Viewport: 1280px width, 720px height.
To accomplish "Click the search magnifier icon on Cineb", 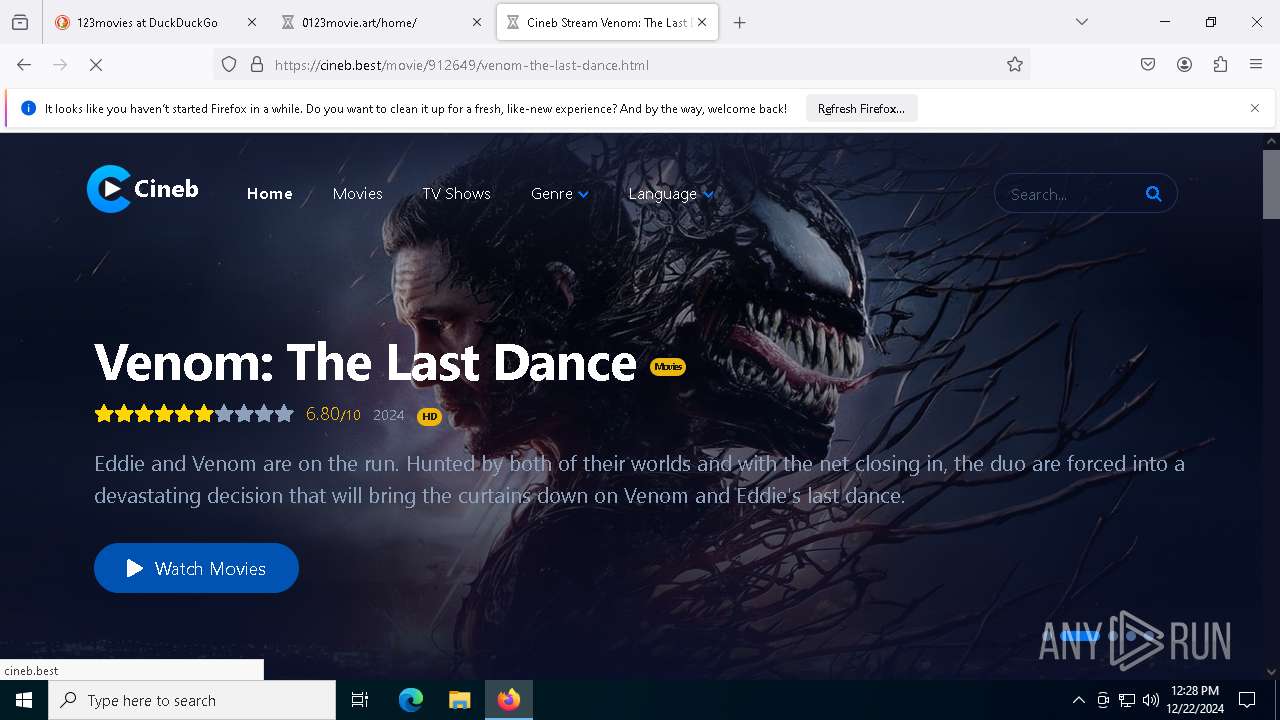I will 1153,194.
